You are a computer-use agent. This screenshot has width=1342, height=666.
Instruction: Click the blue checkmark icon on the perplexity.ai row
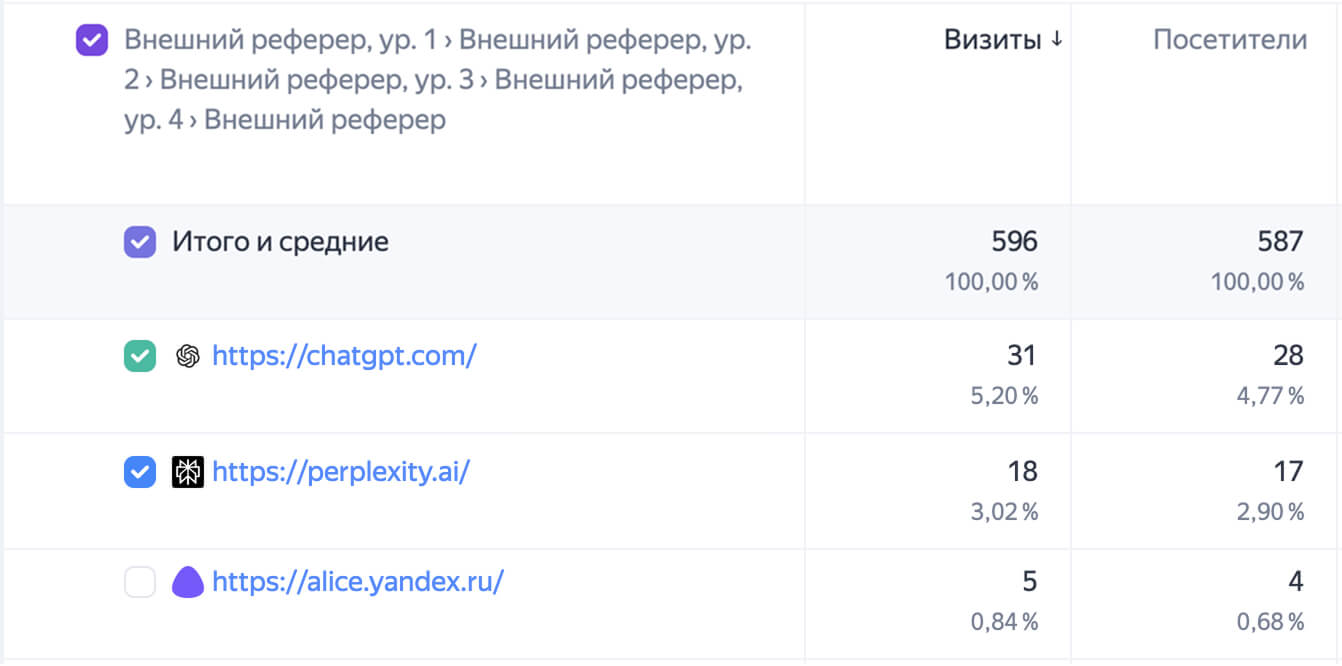click(140, 471)
